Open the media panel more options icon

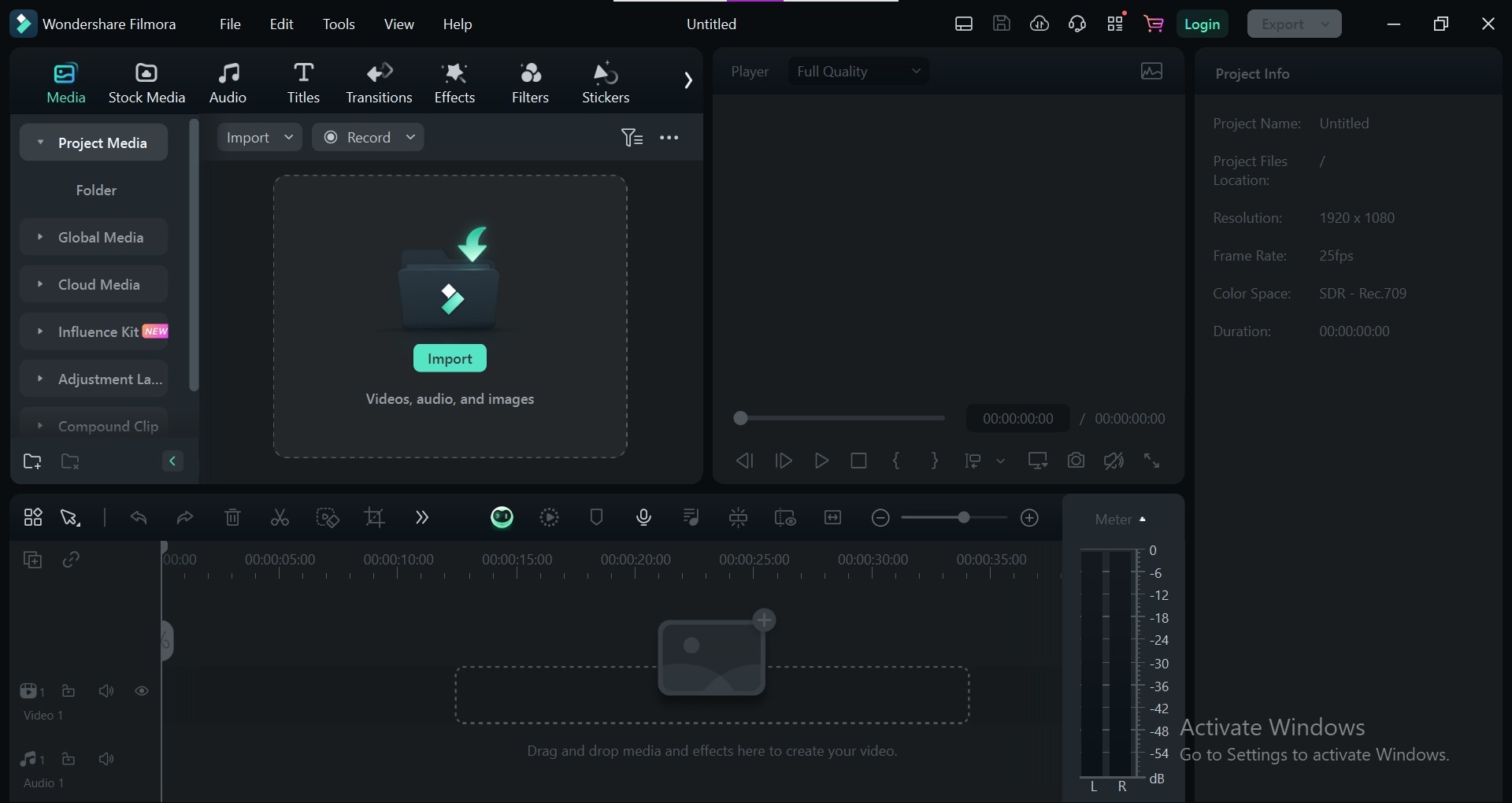coord(669,138)
